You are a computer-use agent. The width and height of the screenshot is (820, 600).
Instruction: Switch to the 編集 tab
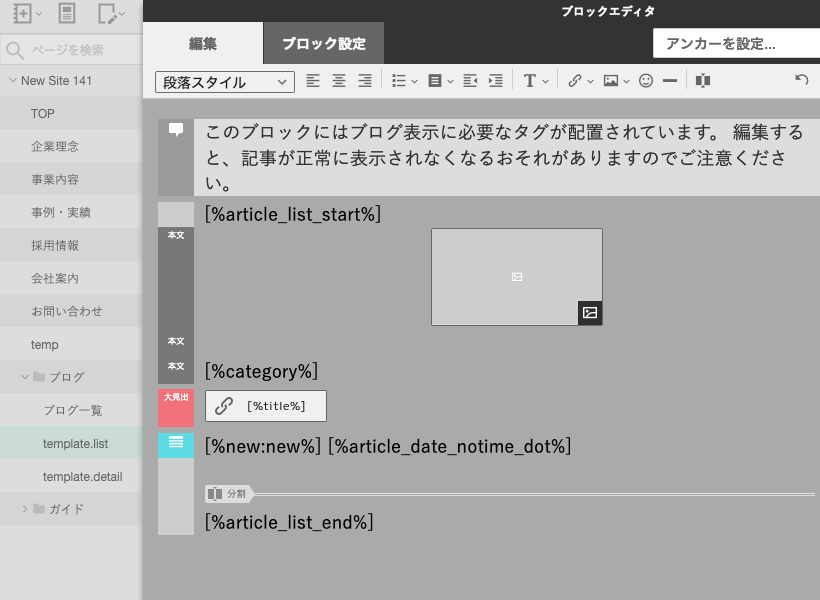point(203,43)
